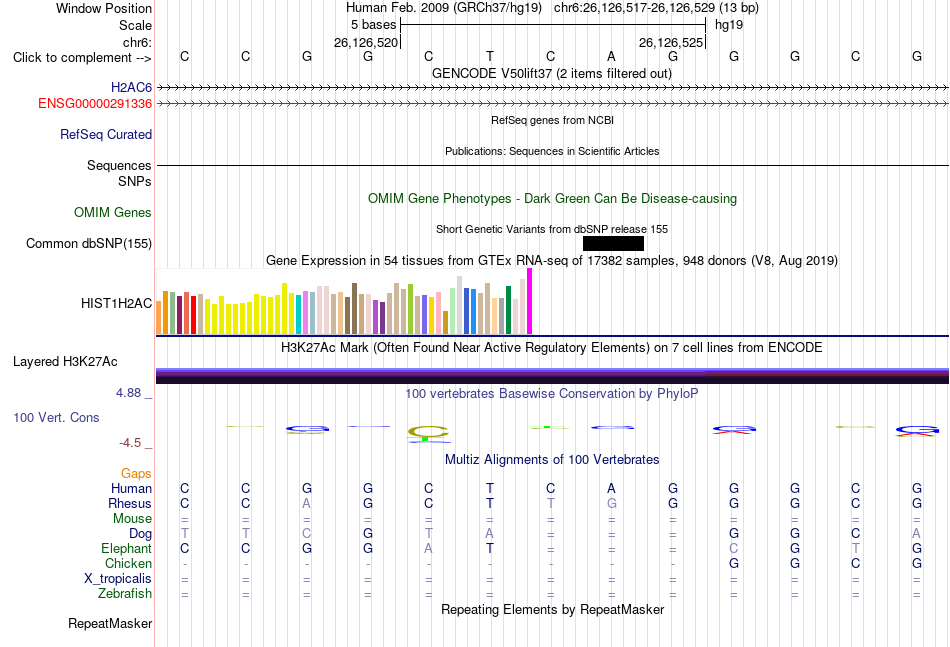
Task: Click 'Multiz Alignments of 100 Vertebrates' title
Action: click(552, 460)
